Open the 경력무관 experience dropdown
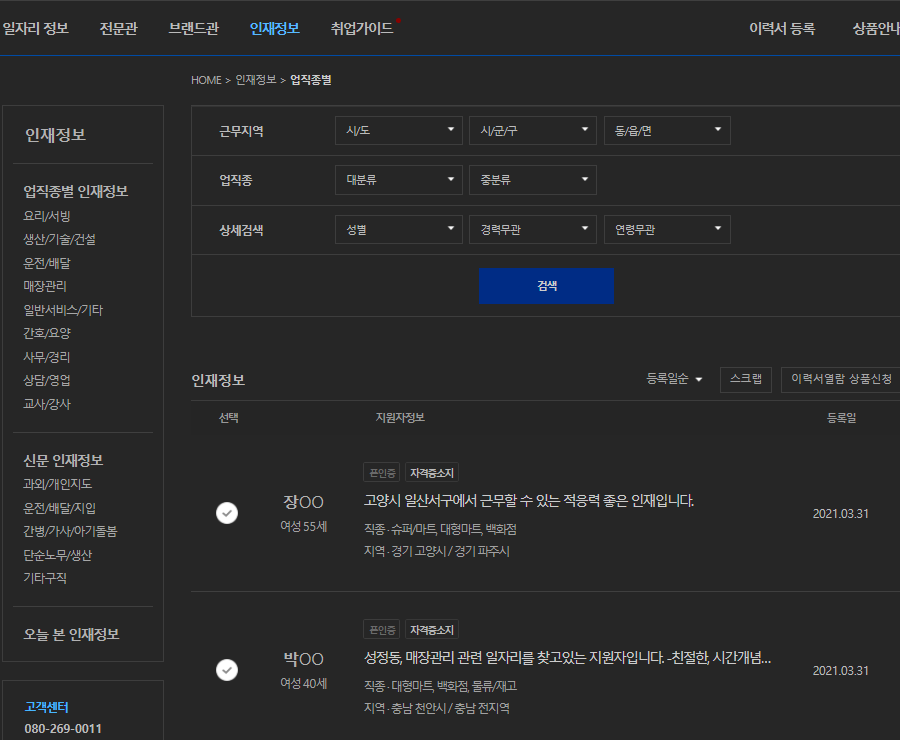Viewport: 900px width, 740px height. 532,229
